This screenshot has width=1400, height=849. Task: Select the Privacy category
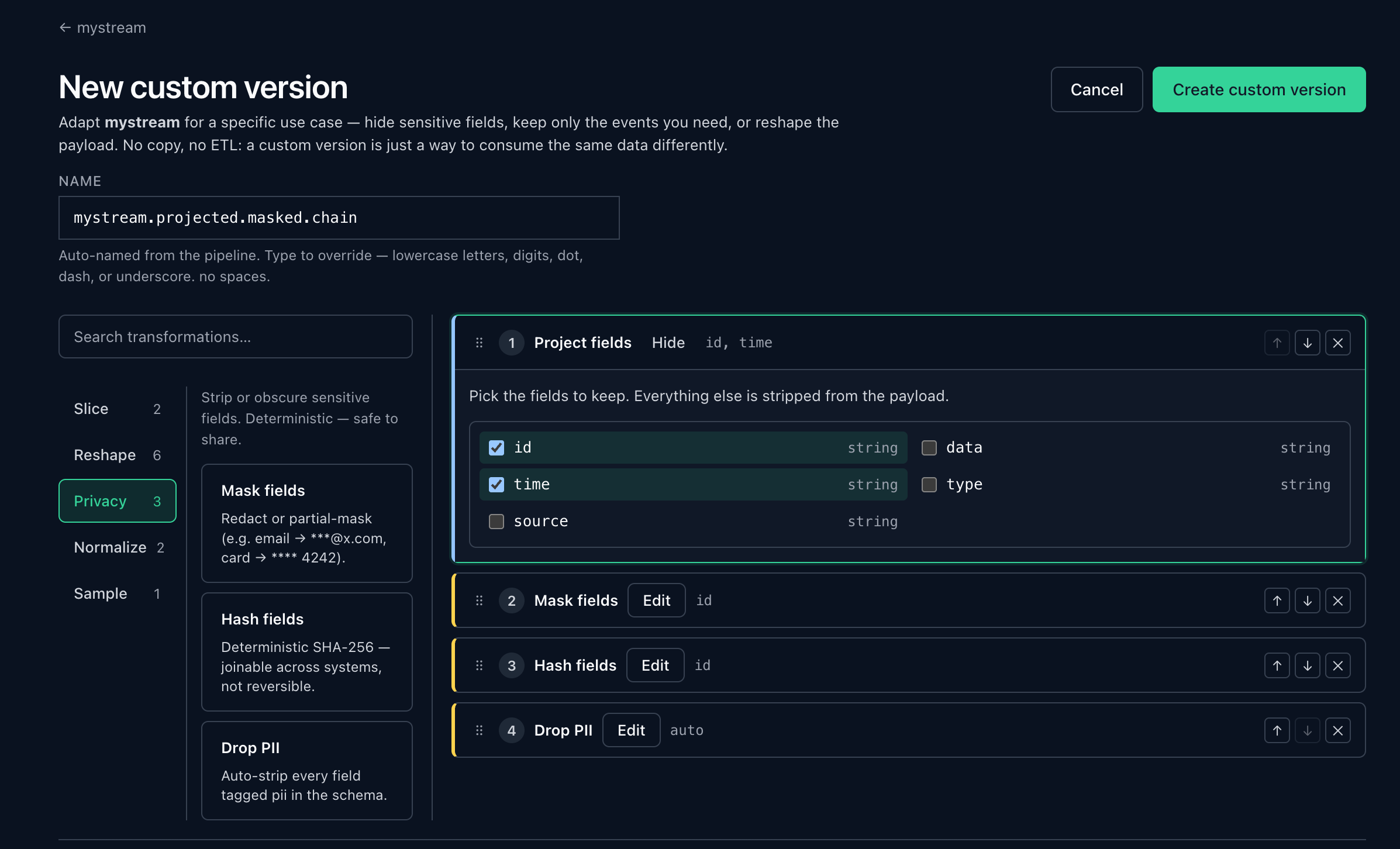pos(118,501)
